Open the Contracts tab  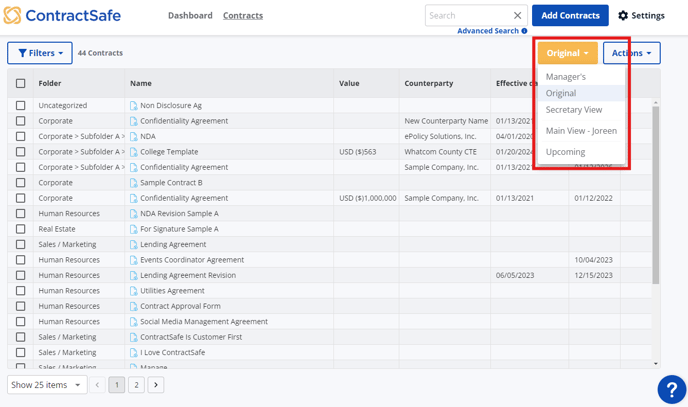(243, 15)
